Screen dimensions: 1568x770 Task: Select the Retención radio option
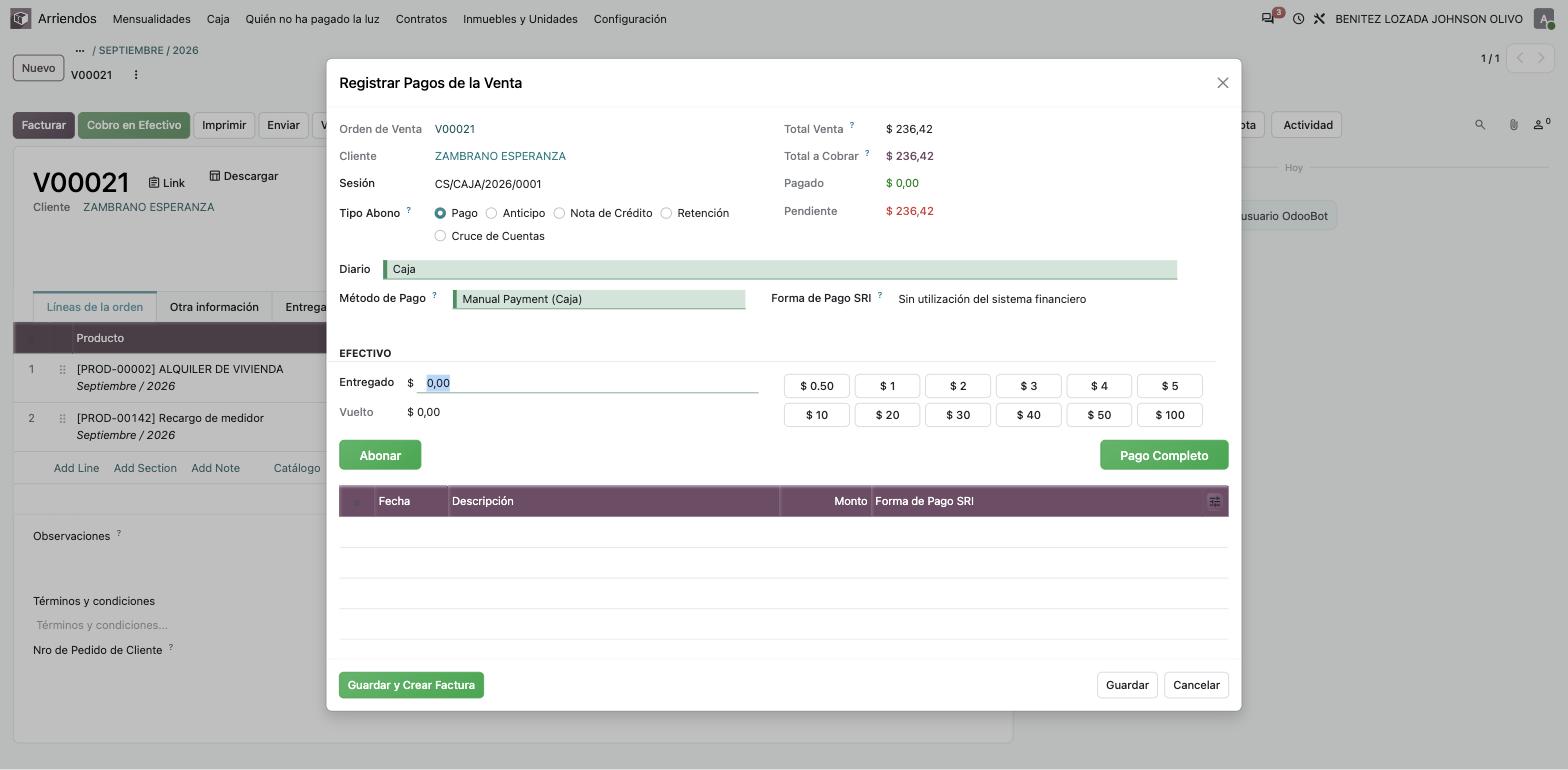[666, 214]
